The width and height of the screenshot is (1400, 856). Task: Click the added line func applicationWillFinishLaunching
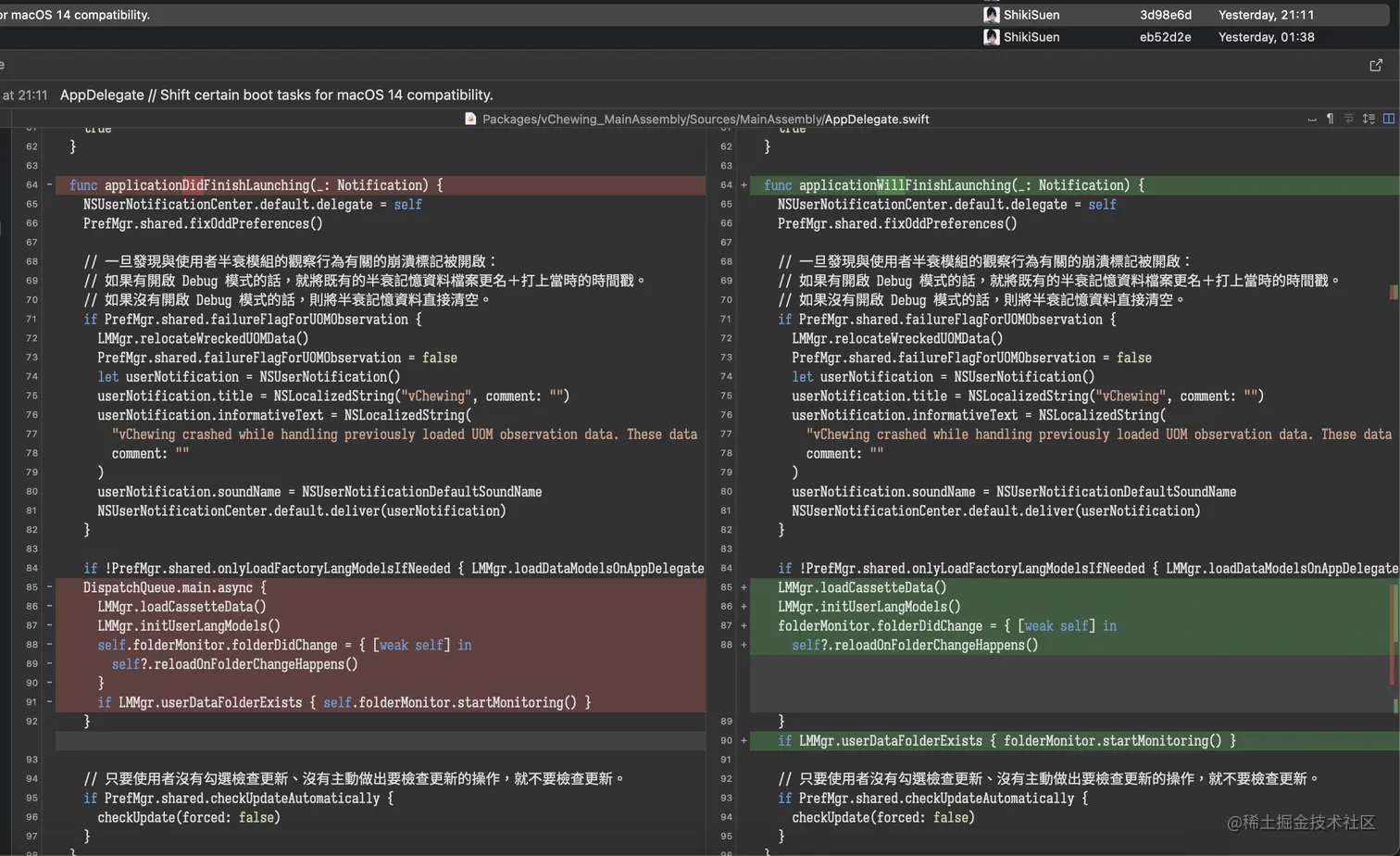1074,185
